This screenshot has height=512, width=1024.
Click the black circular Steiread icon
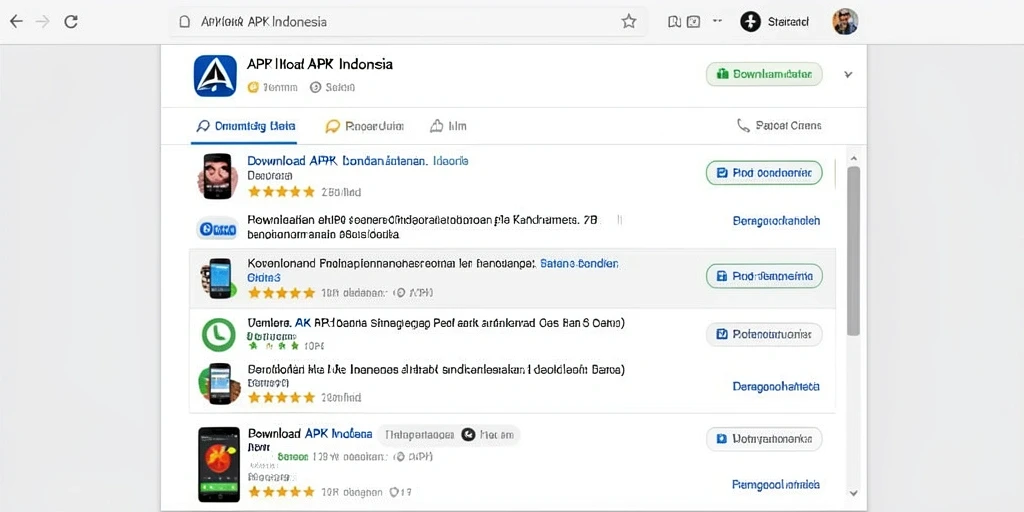750,22
